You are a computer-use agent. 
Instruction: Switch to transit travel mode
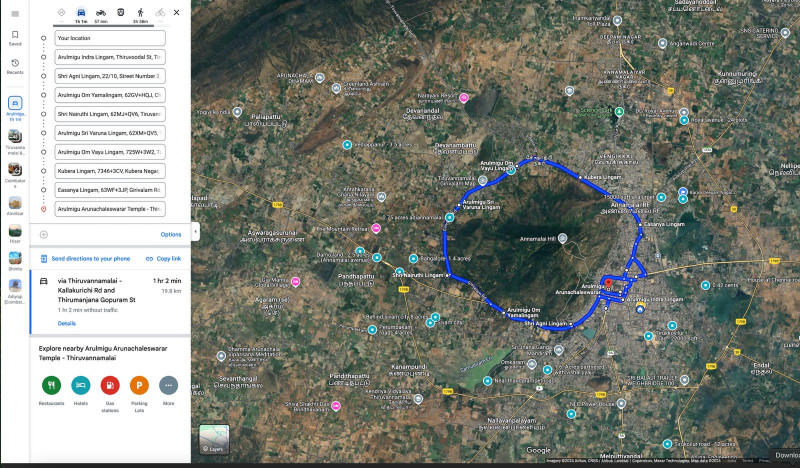click(x=120, y=12)
